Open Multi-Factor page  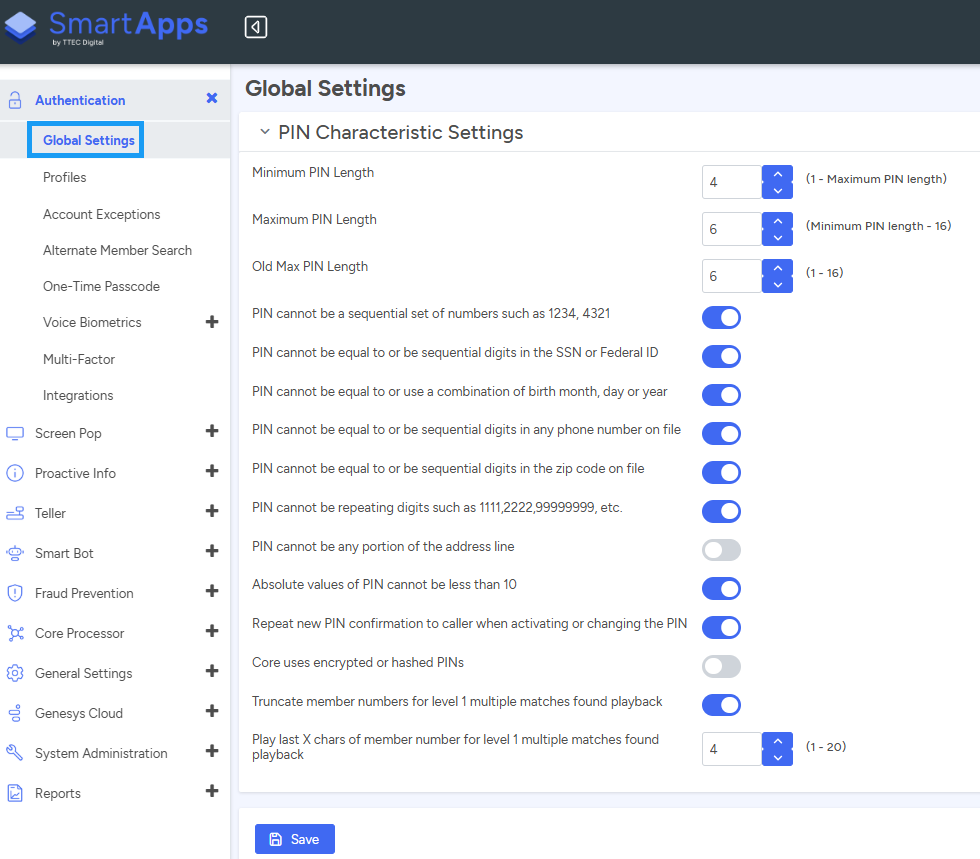coord(79,359)
